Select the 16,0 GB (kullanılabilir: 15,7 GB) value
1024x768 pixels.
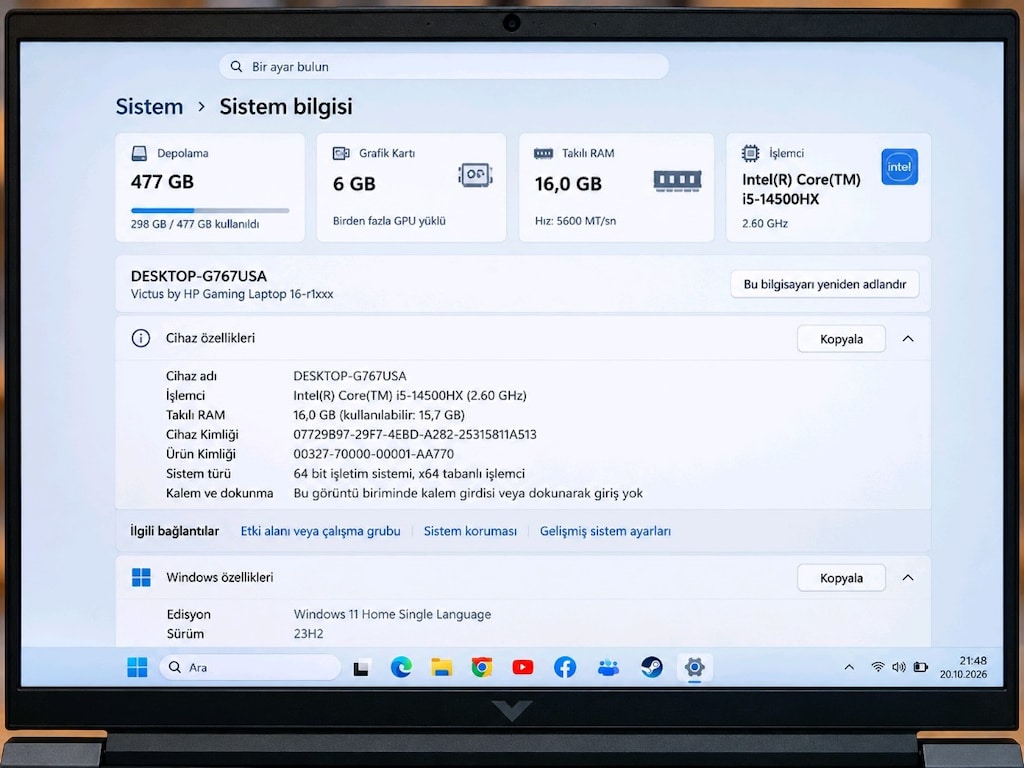[x=379, y=415]
